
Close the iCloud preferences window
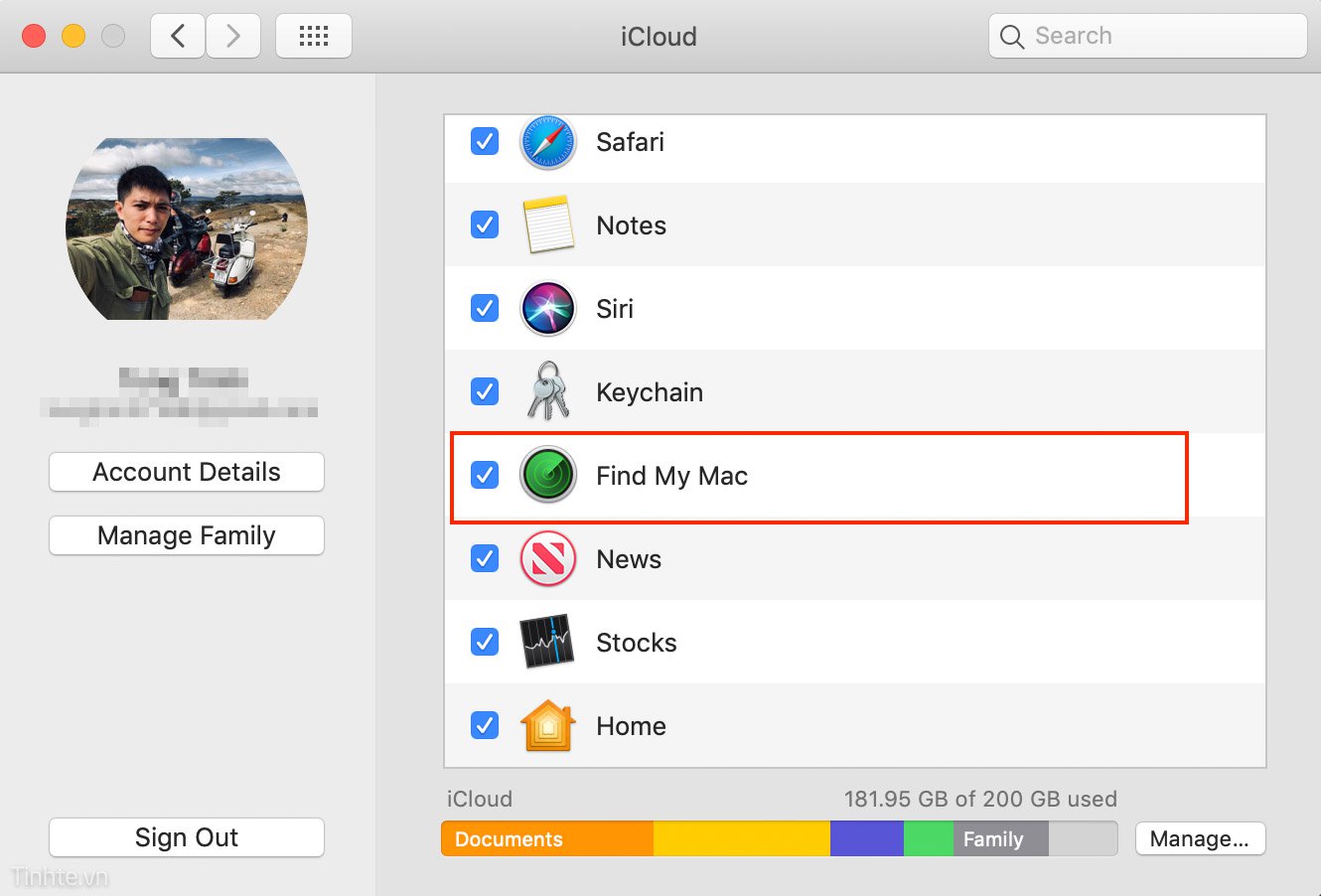(34, 37)
